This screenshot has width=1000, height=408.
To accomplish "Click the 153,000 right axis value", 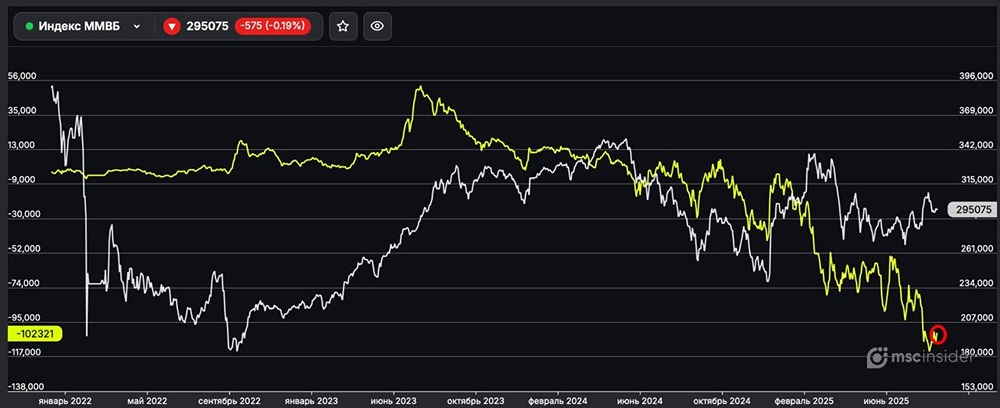I will pyautogui.click(x=976, y=387).
